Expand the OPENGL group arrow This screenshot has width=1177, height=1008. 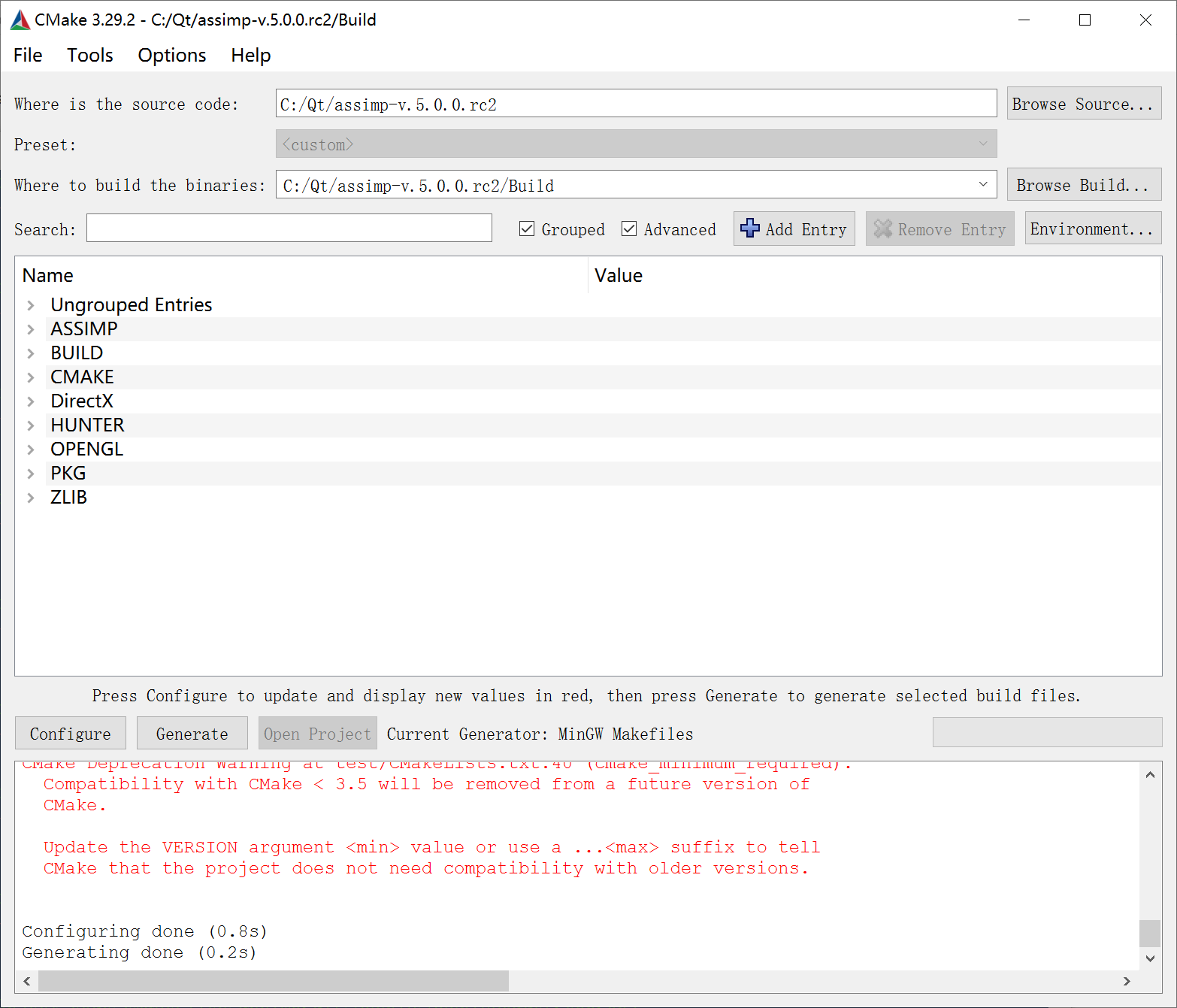coord(31,450)
